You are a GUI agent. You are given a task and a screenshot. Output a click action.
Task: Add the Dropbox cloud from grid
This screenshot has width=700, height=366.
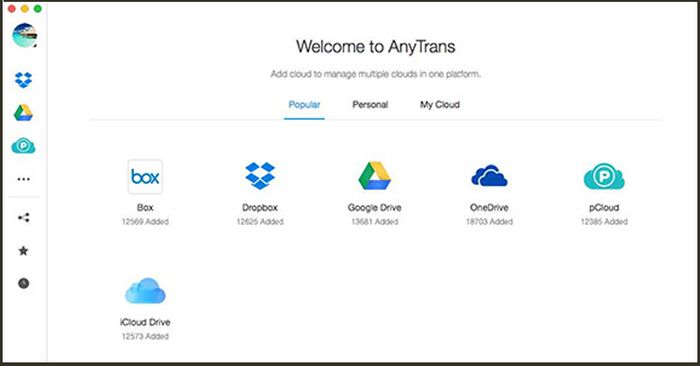(x=260, y=176)
